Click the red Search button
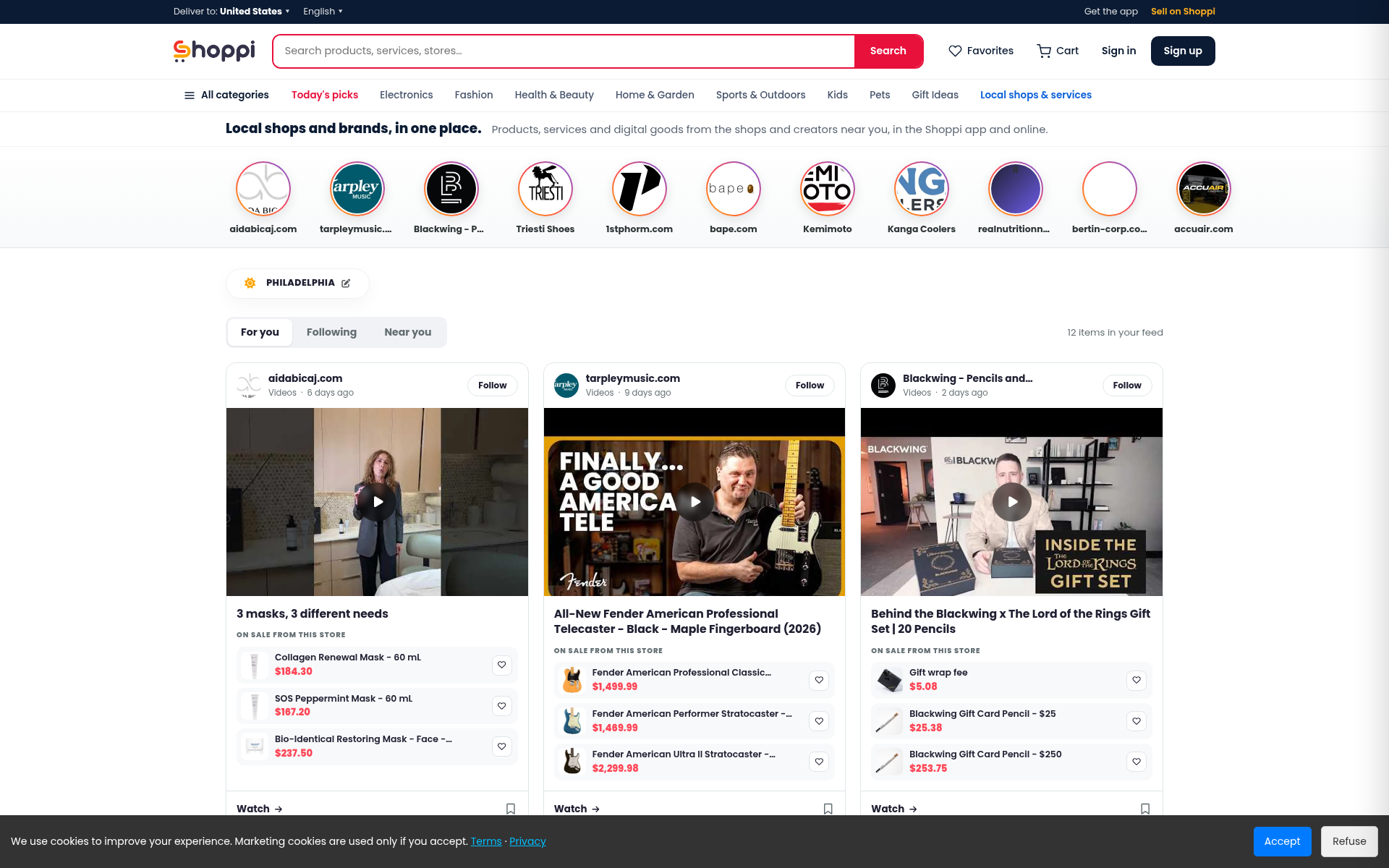The height and width of the screenshot is (868, 1389). pos(888,51)
